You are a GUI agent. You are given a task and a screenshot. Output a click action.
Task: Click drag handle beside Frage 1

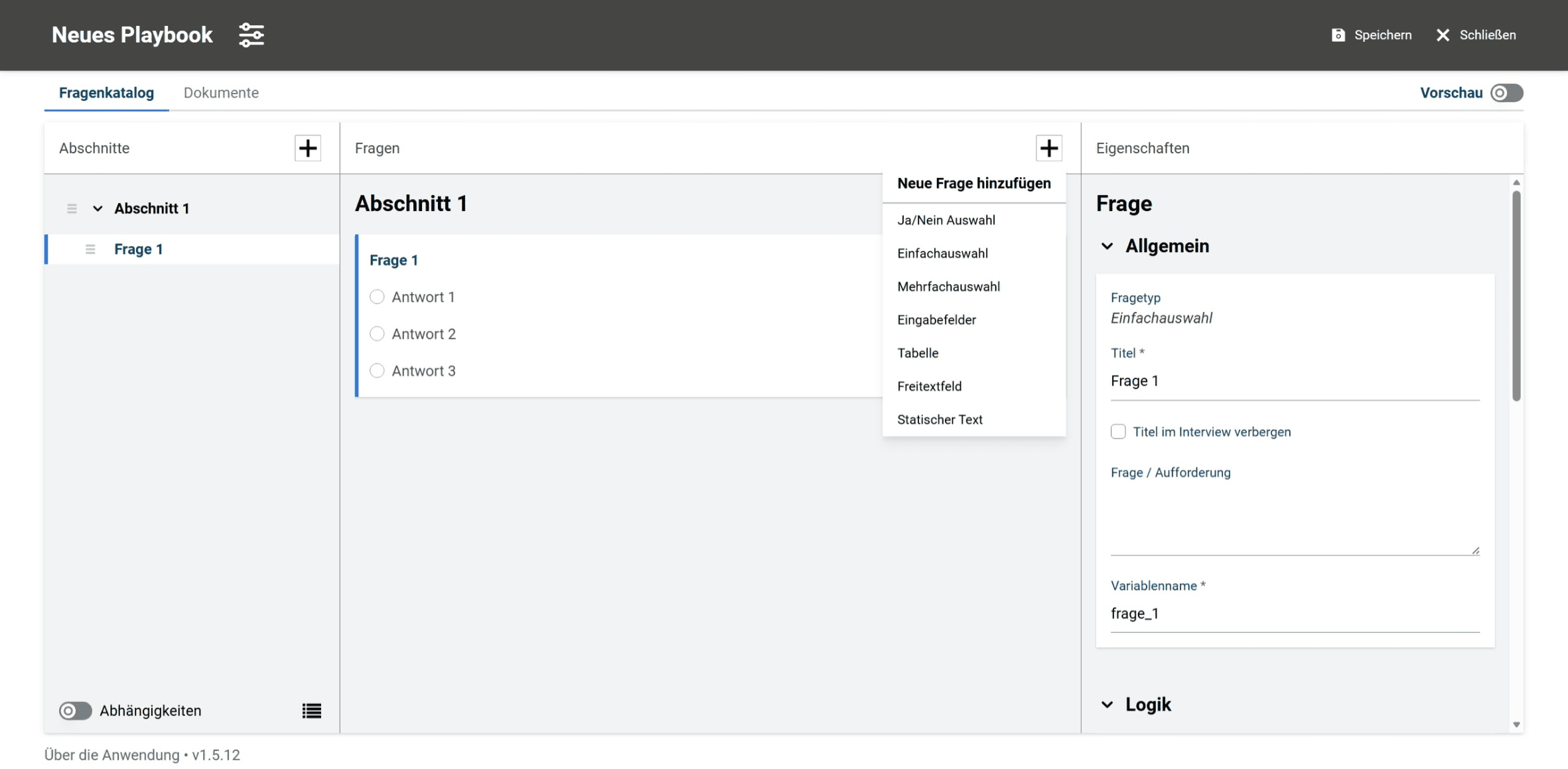(x=90, y=249)
